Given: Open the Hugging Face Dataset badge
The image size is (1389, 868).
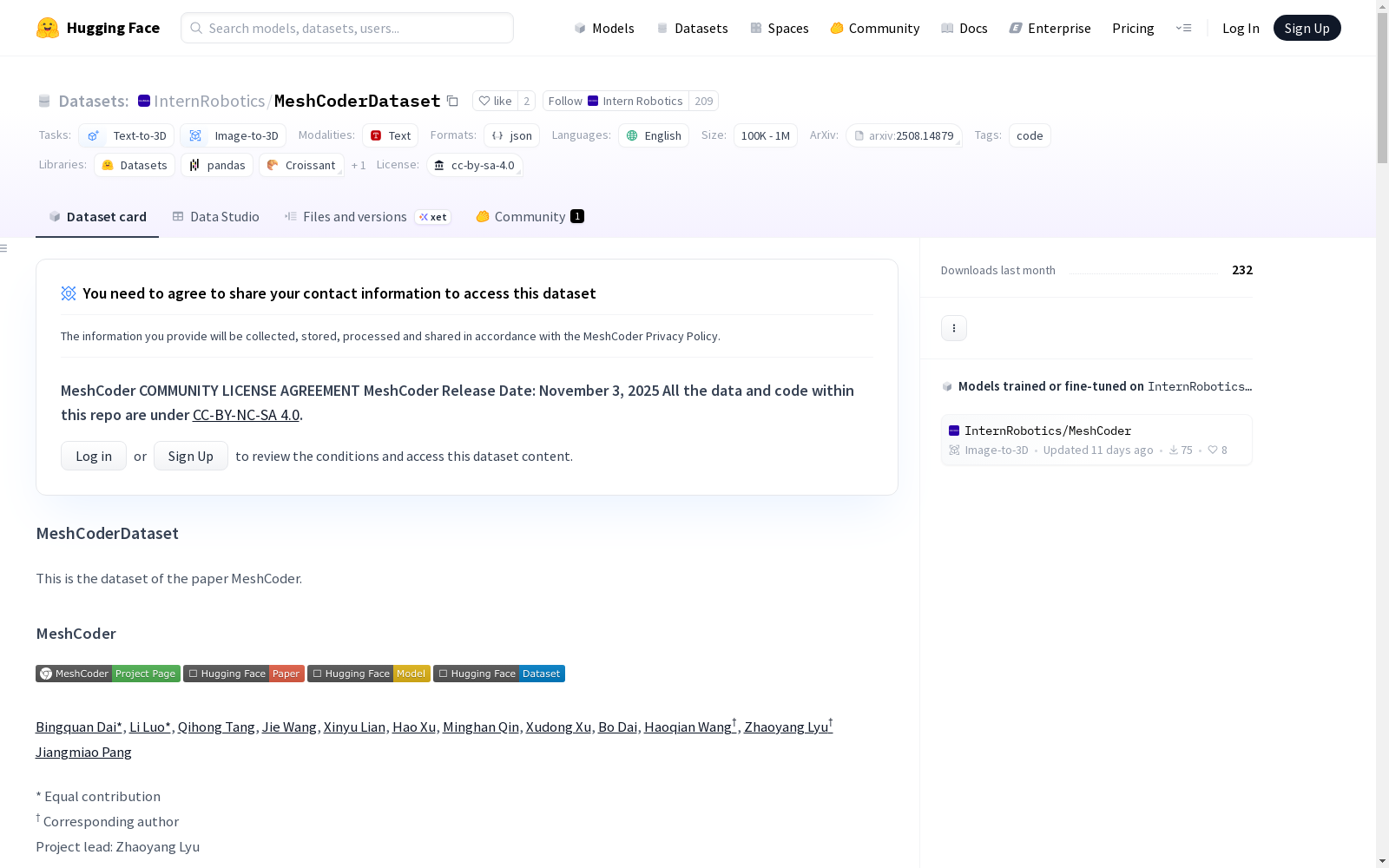Looking at the screenshot, I should click(499, 674).
